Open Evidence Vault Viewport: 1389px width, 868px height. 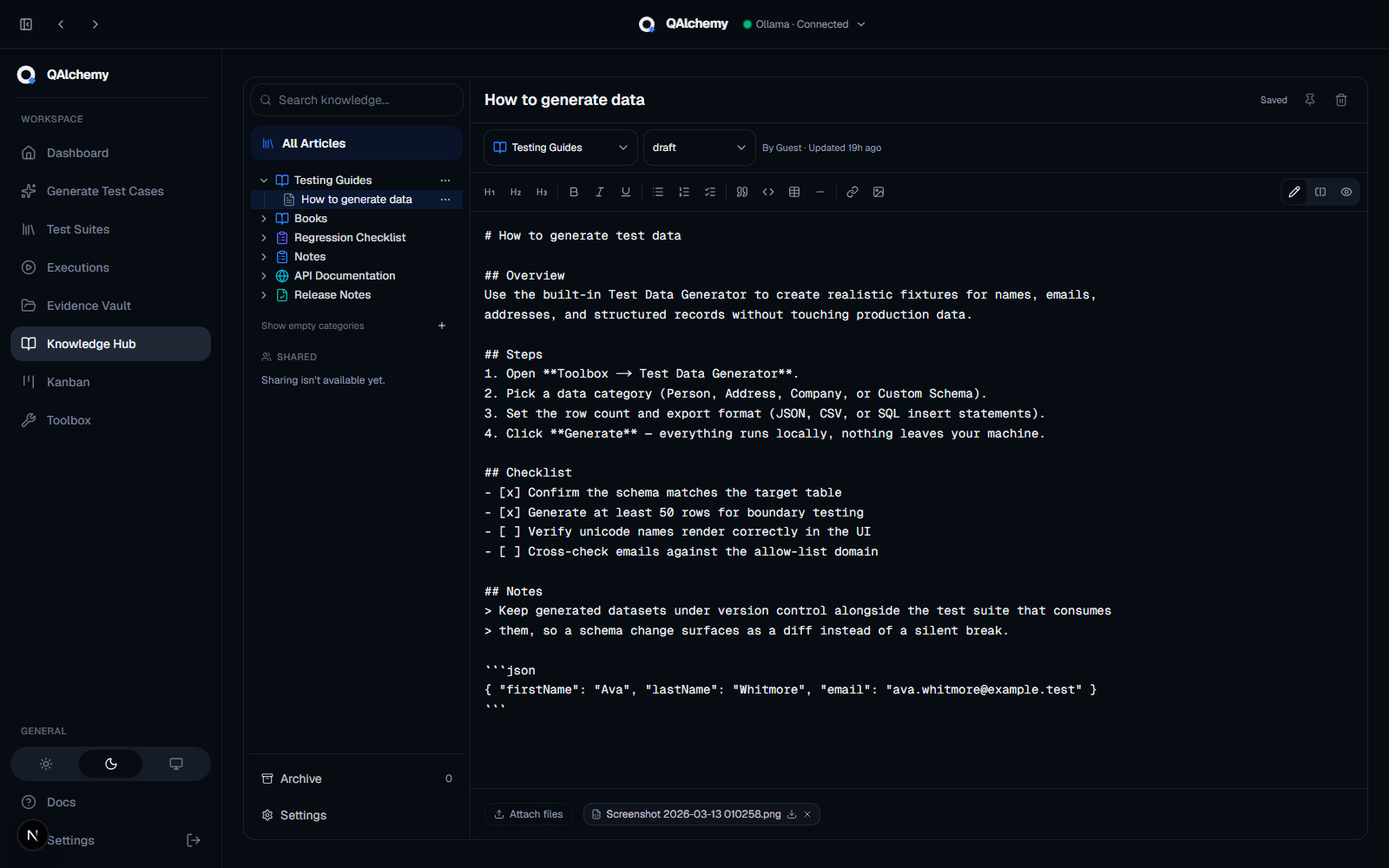109,306
